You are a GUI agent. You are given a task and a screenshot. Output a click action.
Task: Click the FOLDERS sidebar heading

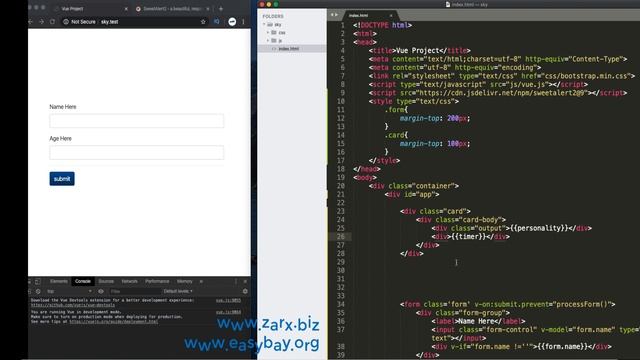[x=273, y=16]
